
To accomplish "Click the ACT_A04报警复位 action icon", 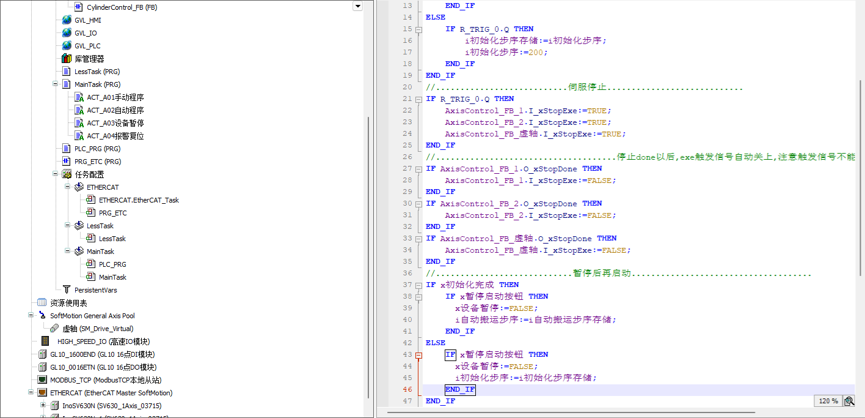I will [78, 136].
